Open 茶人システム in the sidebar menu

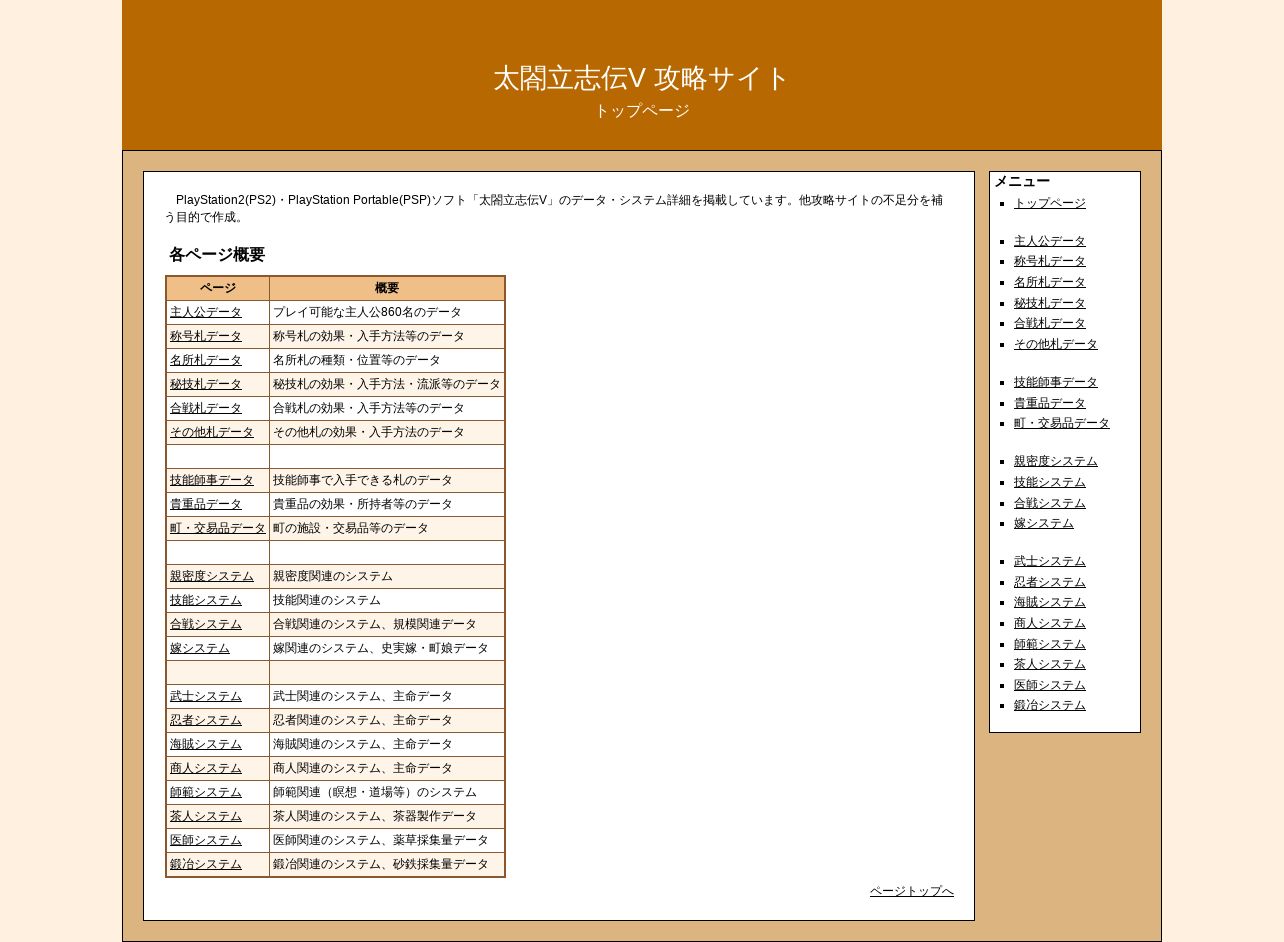(1049, 664)
